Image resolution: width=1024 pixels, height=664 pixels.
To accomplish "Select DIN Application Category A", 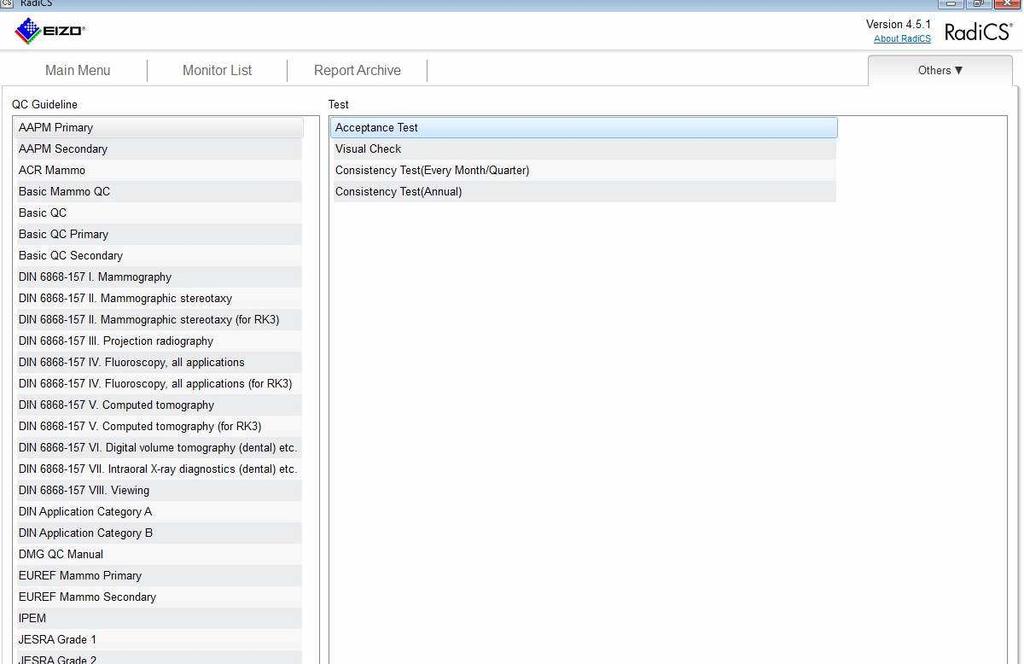I will 159,512.
